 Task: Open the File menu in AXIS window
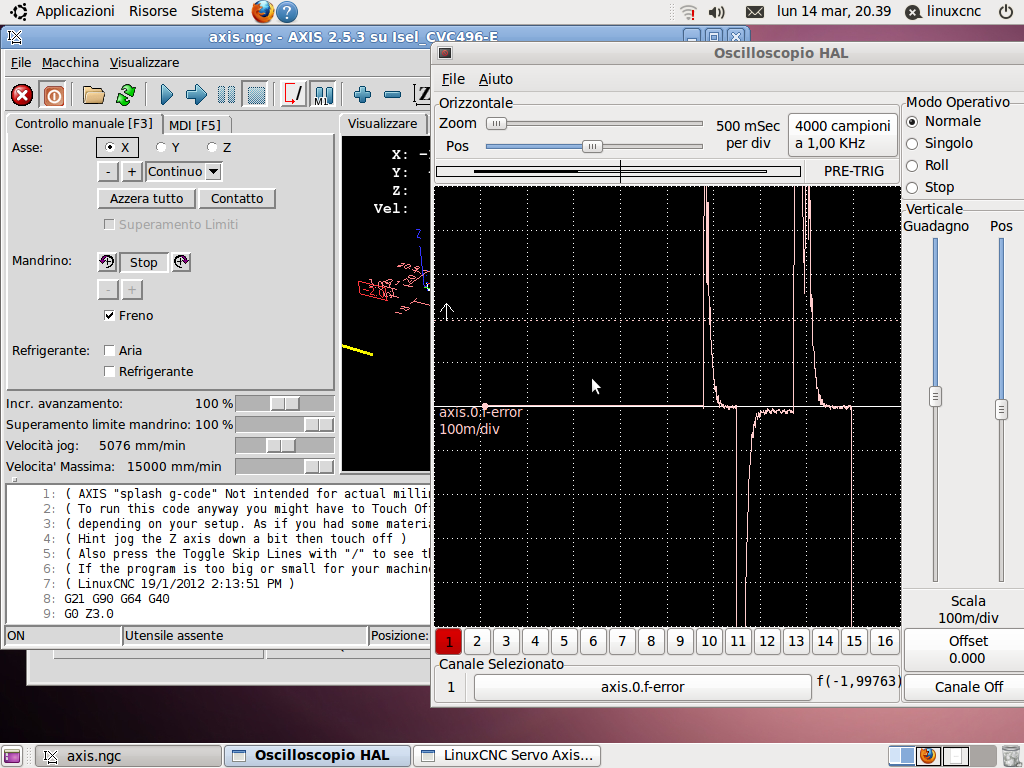pos(21,63)
